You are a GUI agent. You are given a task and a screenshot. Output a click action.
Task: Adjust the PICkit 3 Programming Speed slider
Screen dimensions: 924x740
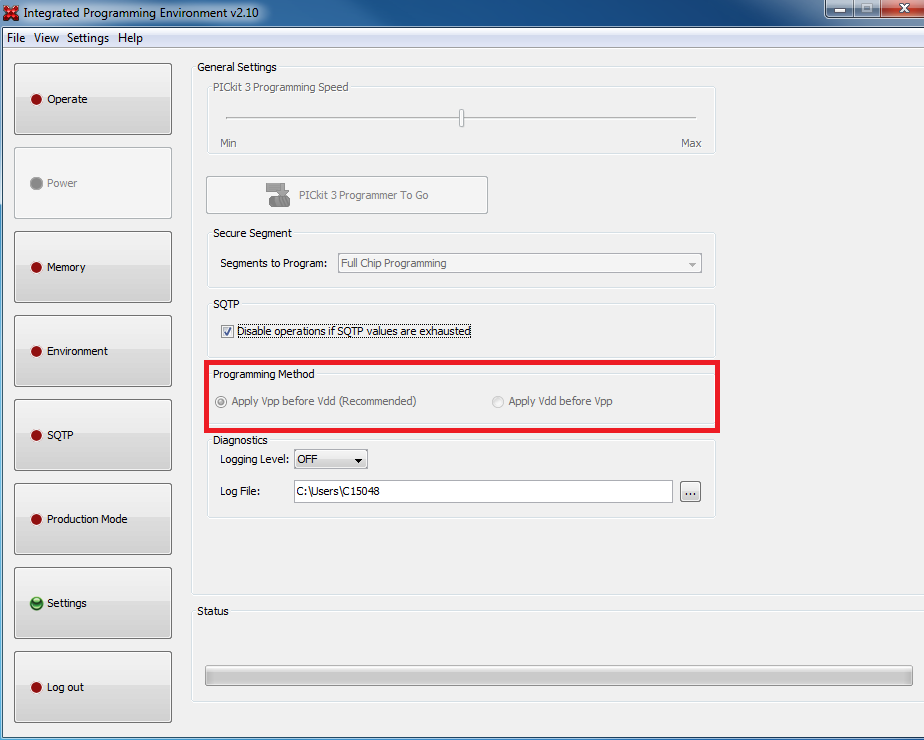[x=461, y=117]
